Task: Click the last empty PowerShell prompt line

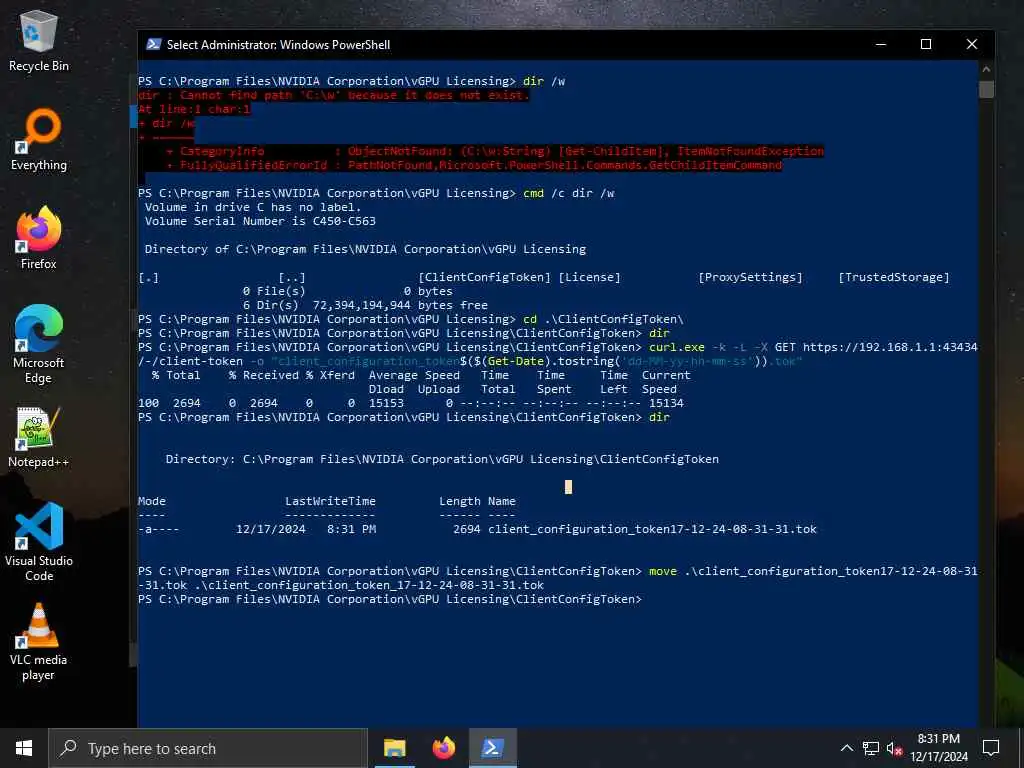Action: pyautogui.click(x=390, y=599)
